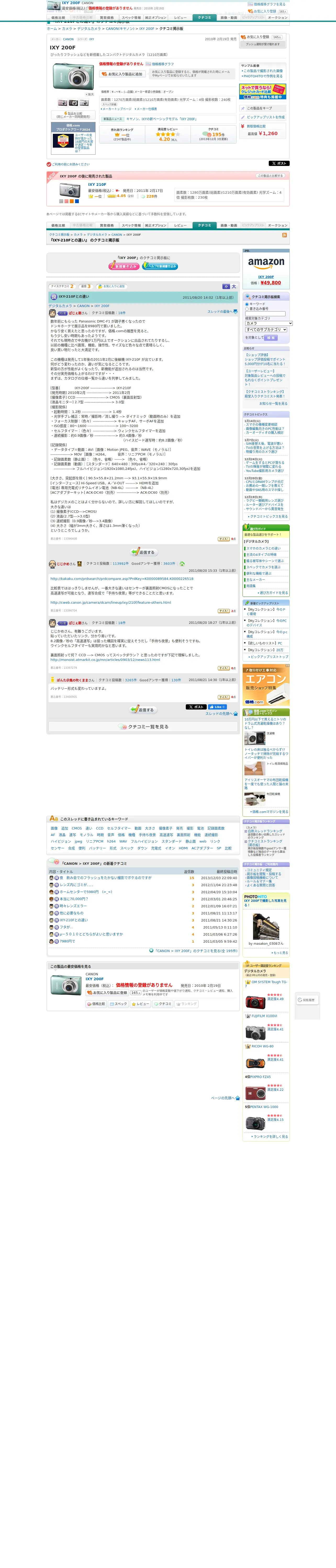The height and width of the screenshot is (1568, 336).
Task: Open thread 夜 飲み会でのフラッシュ topic
Action: [105, 878]
